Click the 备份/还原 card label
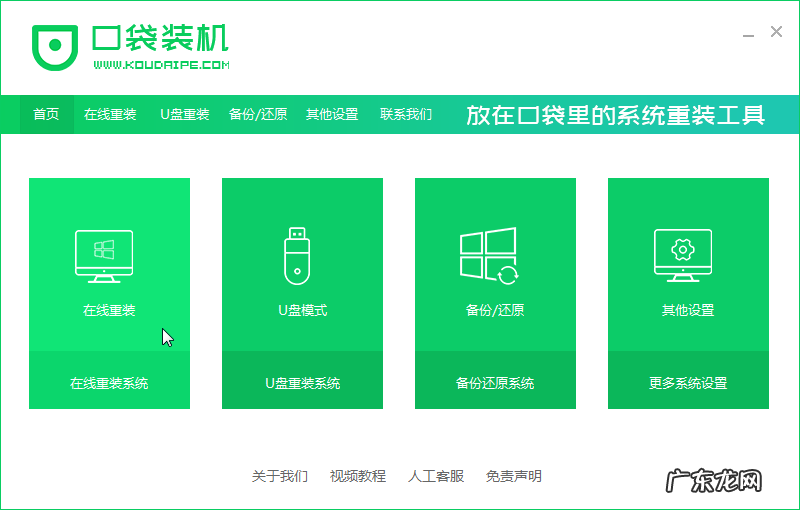The image size is (800, 510). click(495, 310)
